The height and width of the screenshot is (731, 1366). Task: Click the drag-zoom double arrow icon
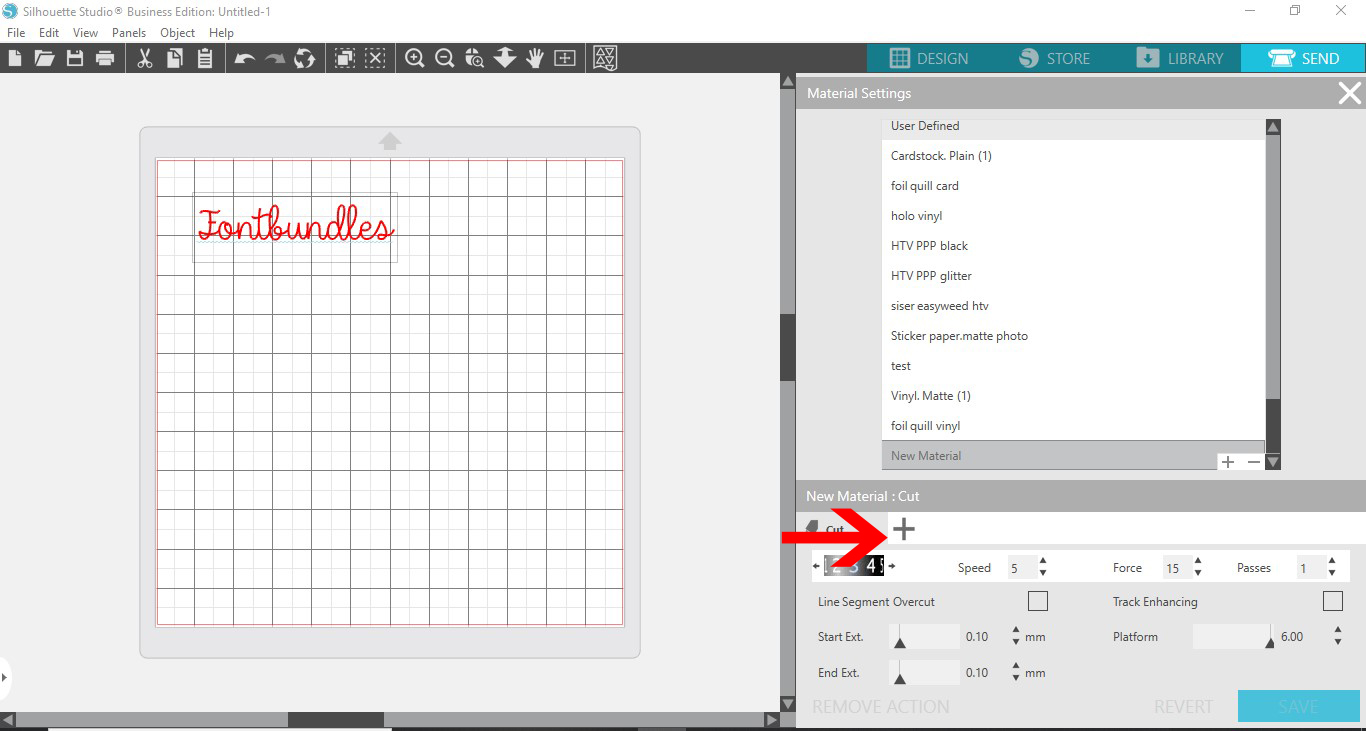point(505,58)
